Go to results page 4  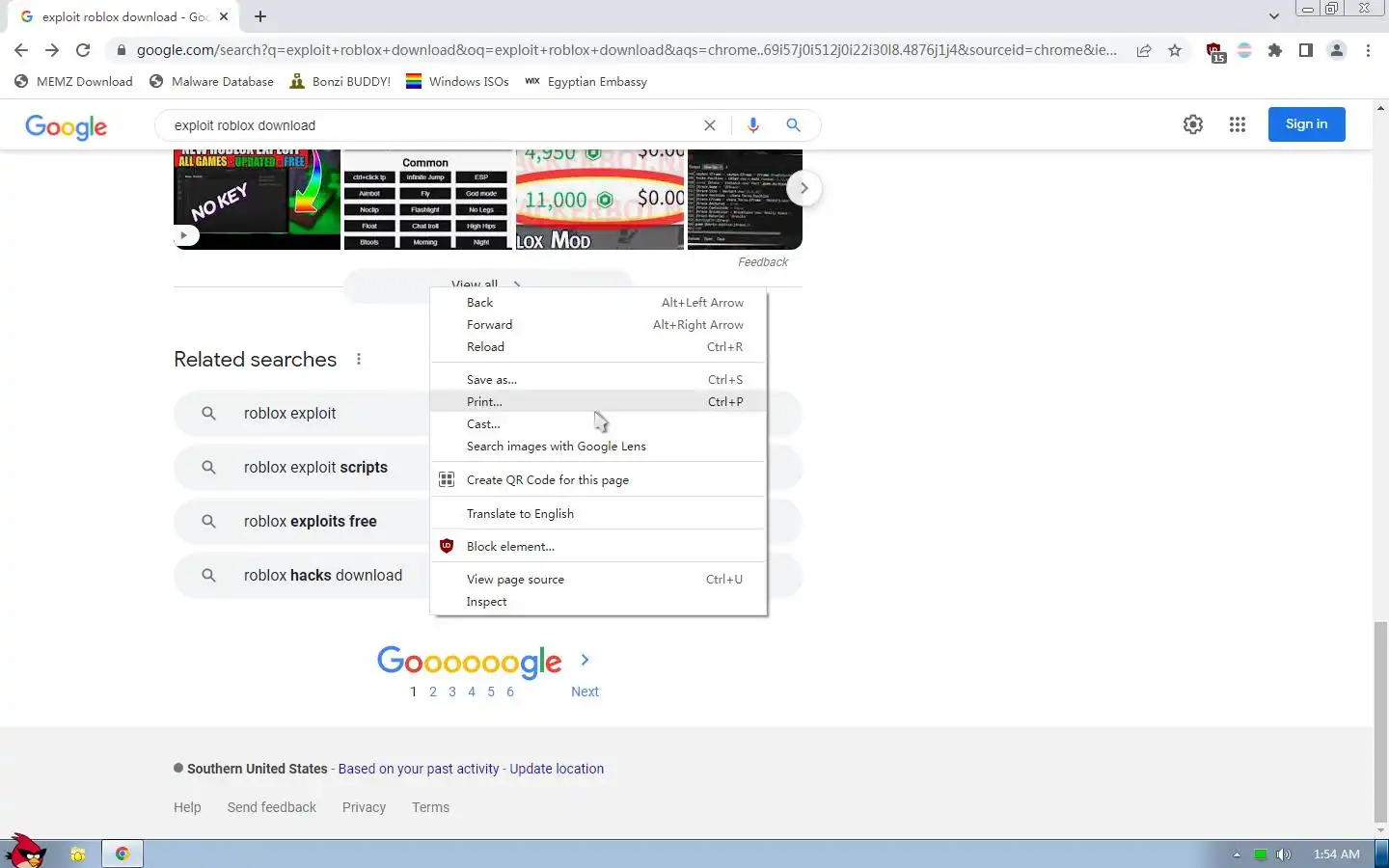coord(472,692)
